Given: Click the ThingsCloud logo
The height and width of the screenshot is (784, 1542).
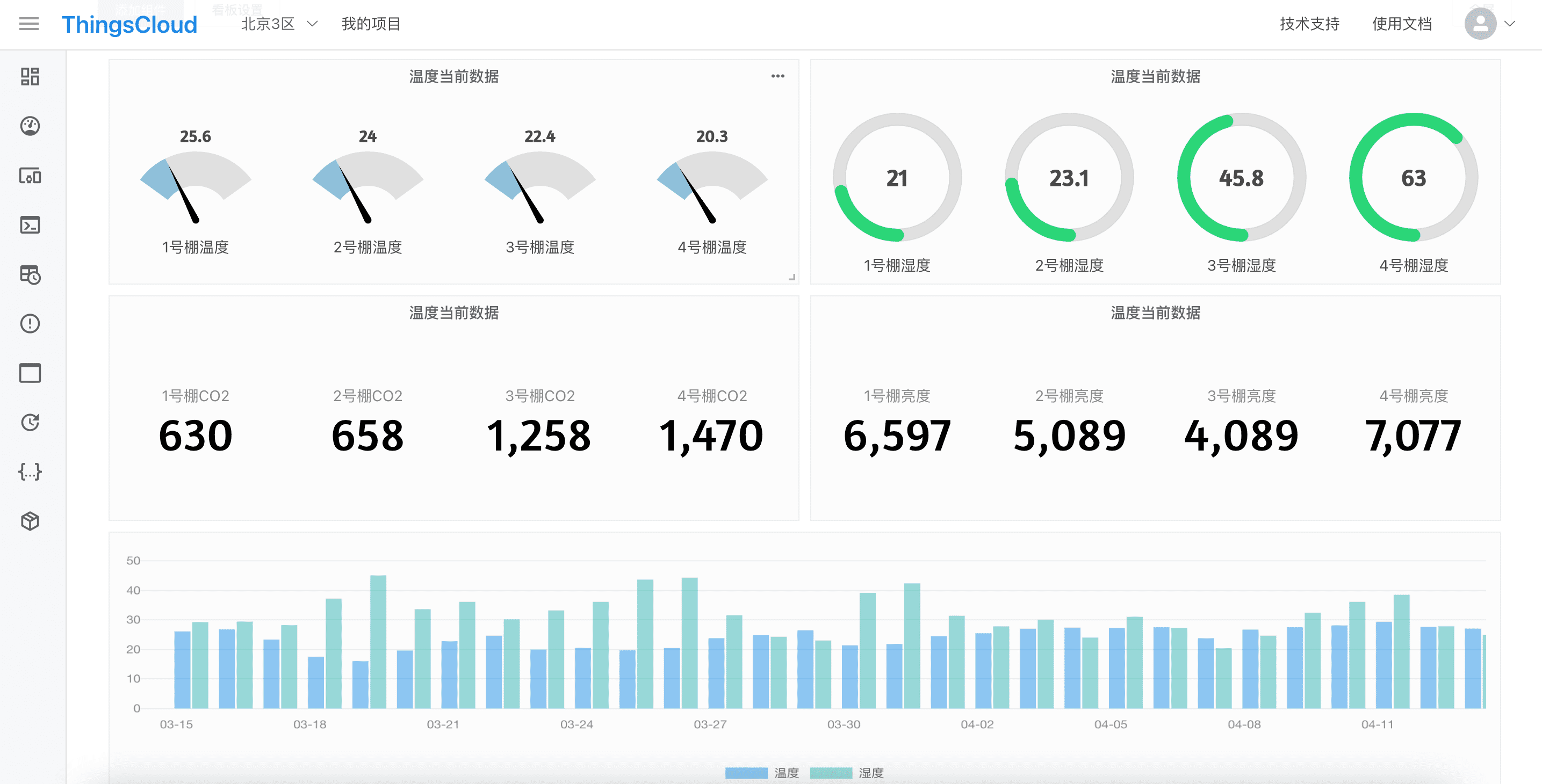Looking at the screenshot, I should tap(129, 25).
